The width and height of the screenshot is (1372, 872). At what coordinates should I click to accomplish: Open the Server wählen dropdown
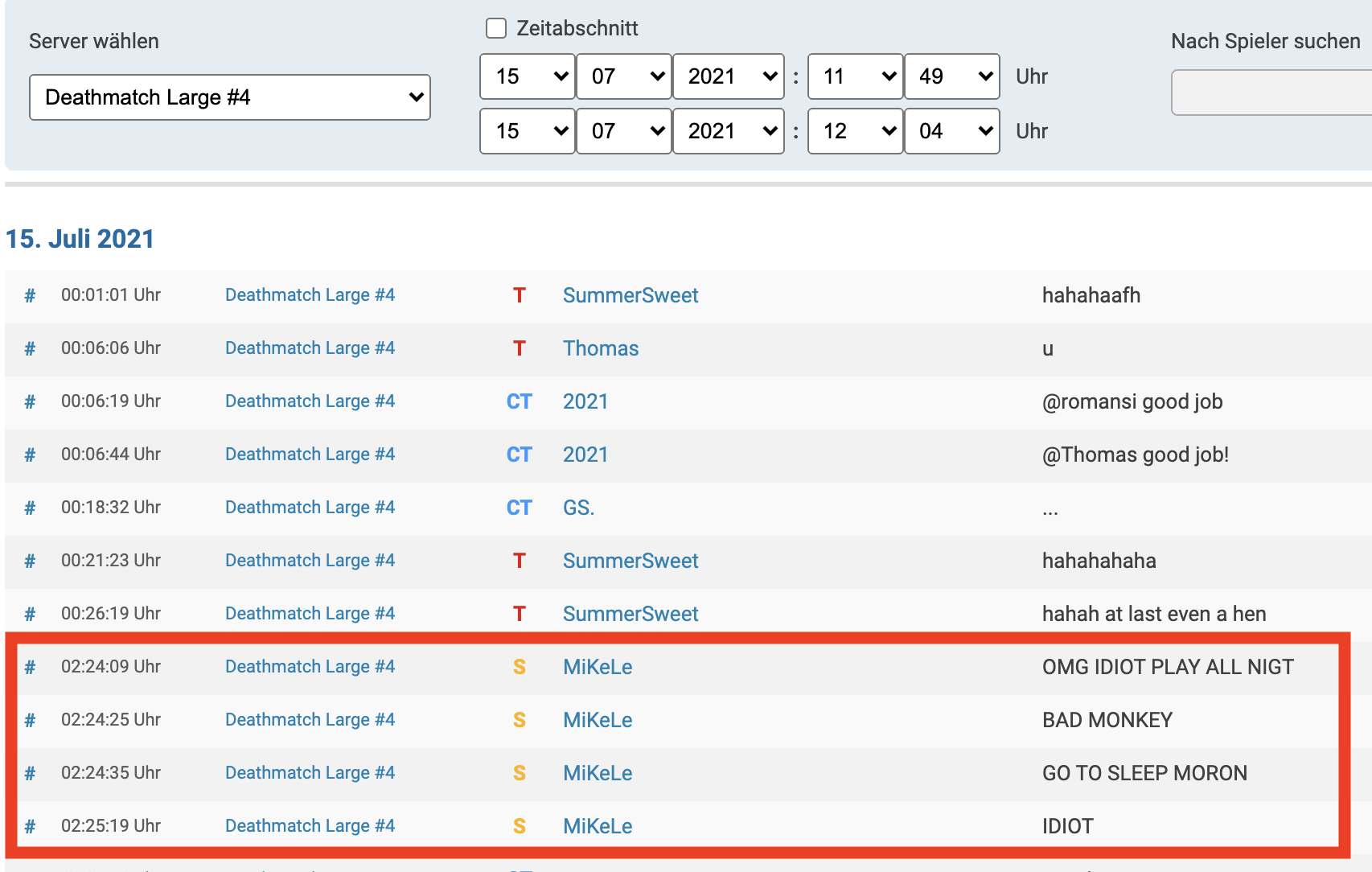point(230,97)
